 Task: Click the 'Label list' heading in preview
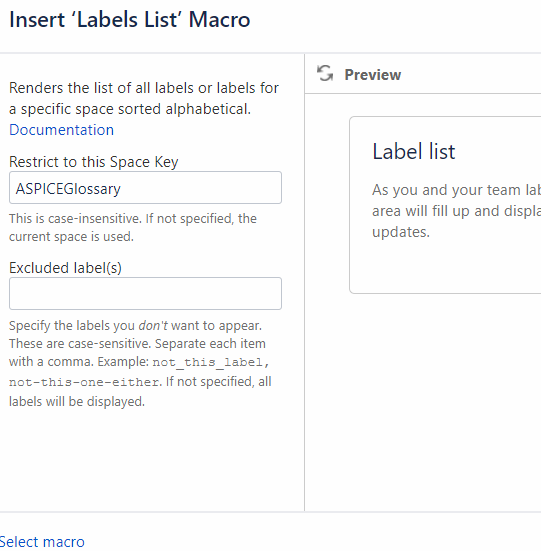[x=413, y=151]
